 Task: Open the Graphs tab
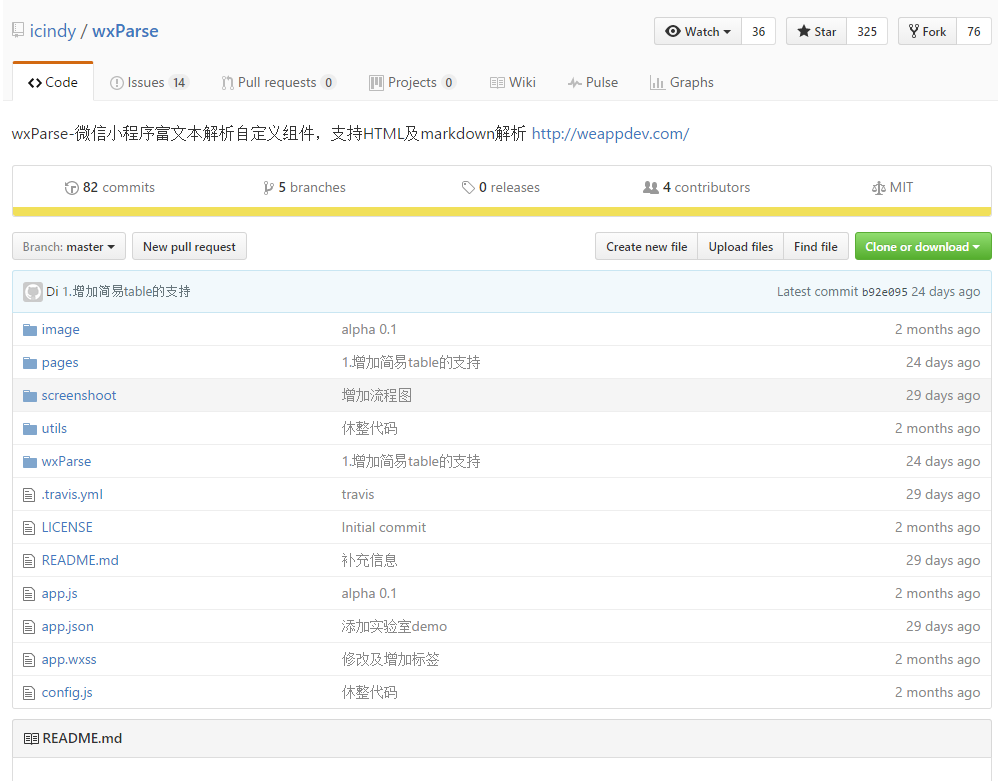pyautogui.click(x=682, y=82)
